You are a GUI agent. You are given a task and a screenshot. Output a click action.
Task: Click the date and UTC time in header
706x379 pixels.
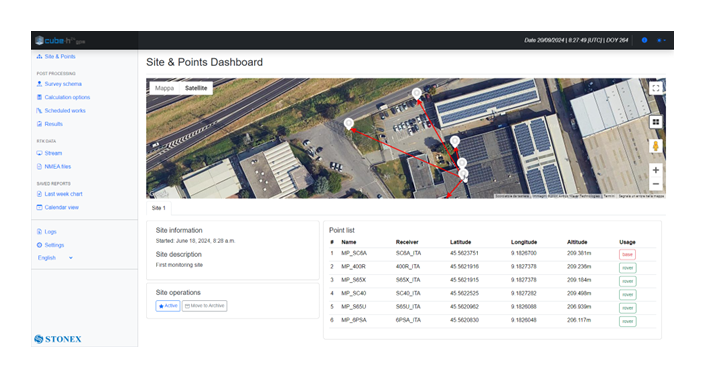(x=576, y=40)
